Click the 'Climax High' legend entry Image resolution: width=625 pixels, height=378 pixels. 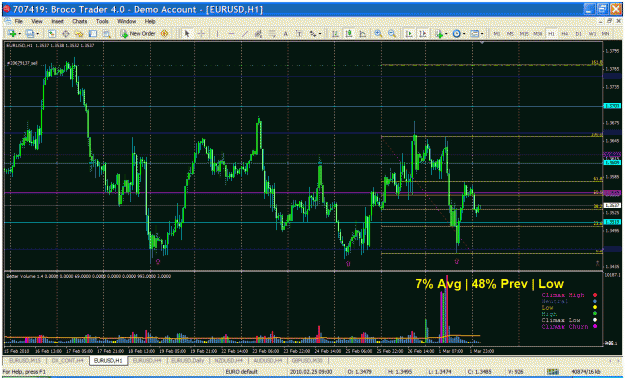563,295
